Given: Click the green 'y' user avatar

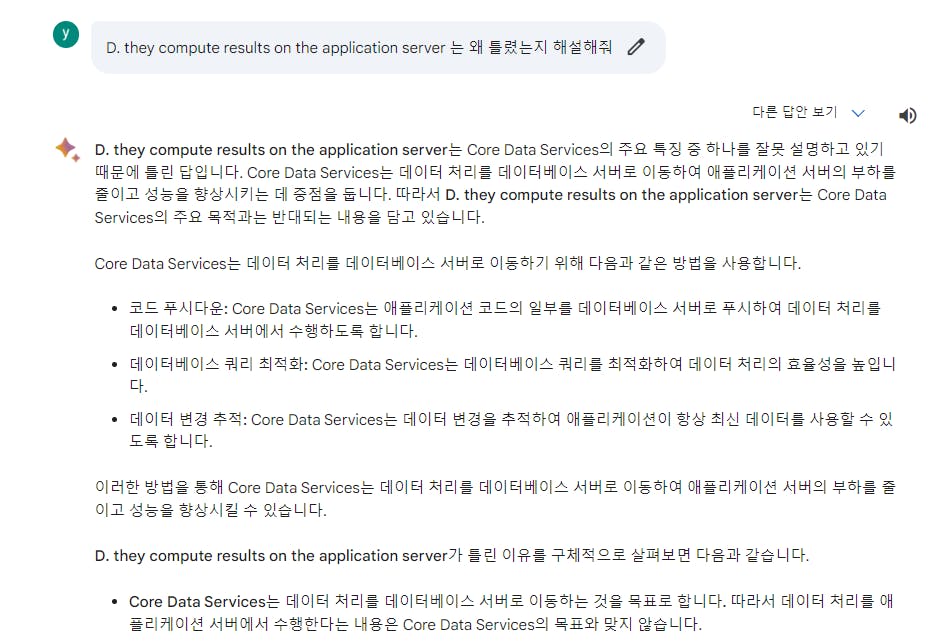Looking at the screenshot, I should [x=65, y=33].
